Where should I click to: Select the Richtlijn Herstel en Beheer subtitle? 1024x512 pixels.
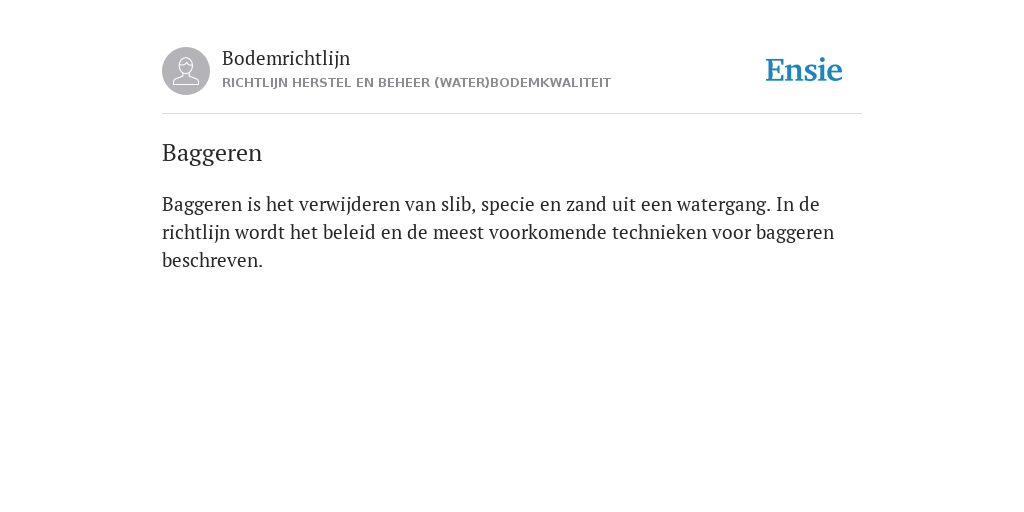point(417,83)
